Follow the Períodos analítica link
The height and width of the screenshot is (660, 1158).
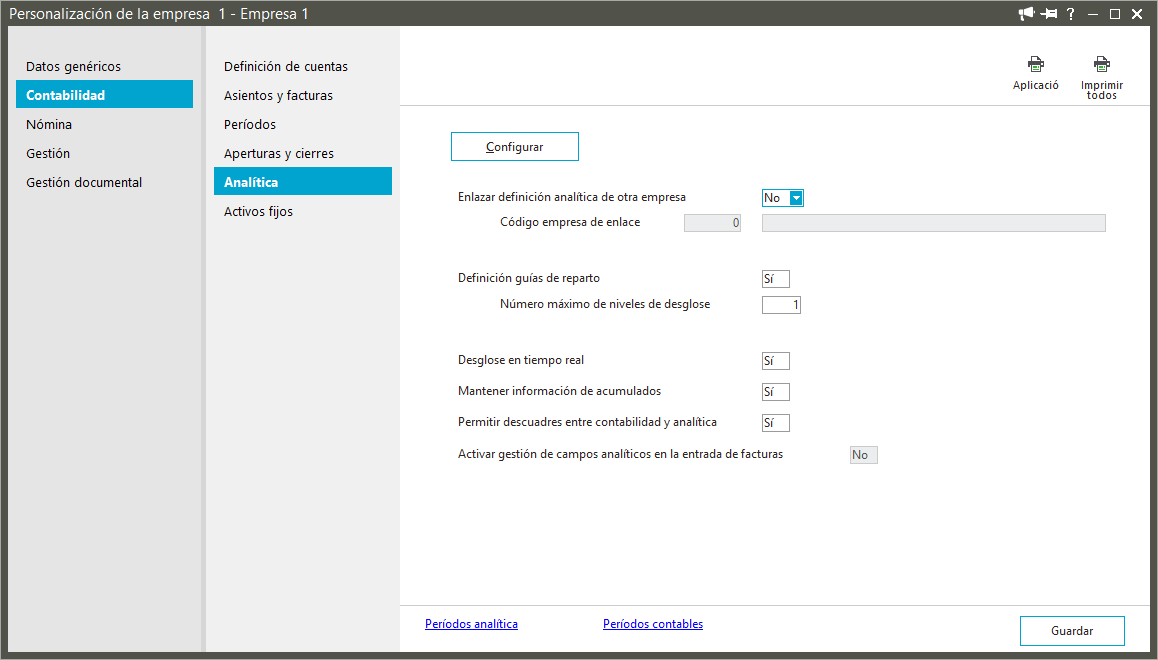pos(471,624)
